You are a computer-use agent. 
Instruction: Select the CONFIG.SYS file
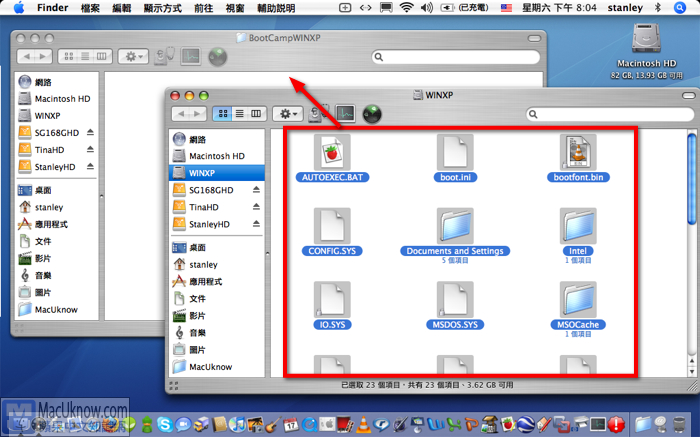click(x=332, y=226)
